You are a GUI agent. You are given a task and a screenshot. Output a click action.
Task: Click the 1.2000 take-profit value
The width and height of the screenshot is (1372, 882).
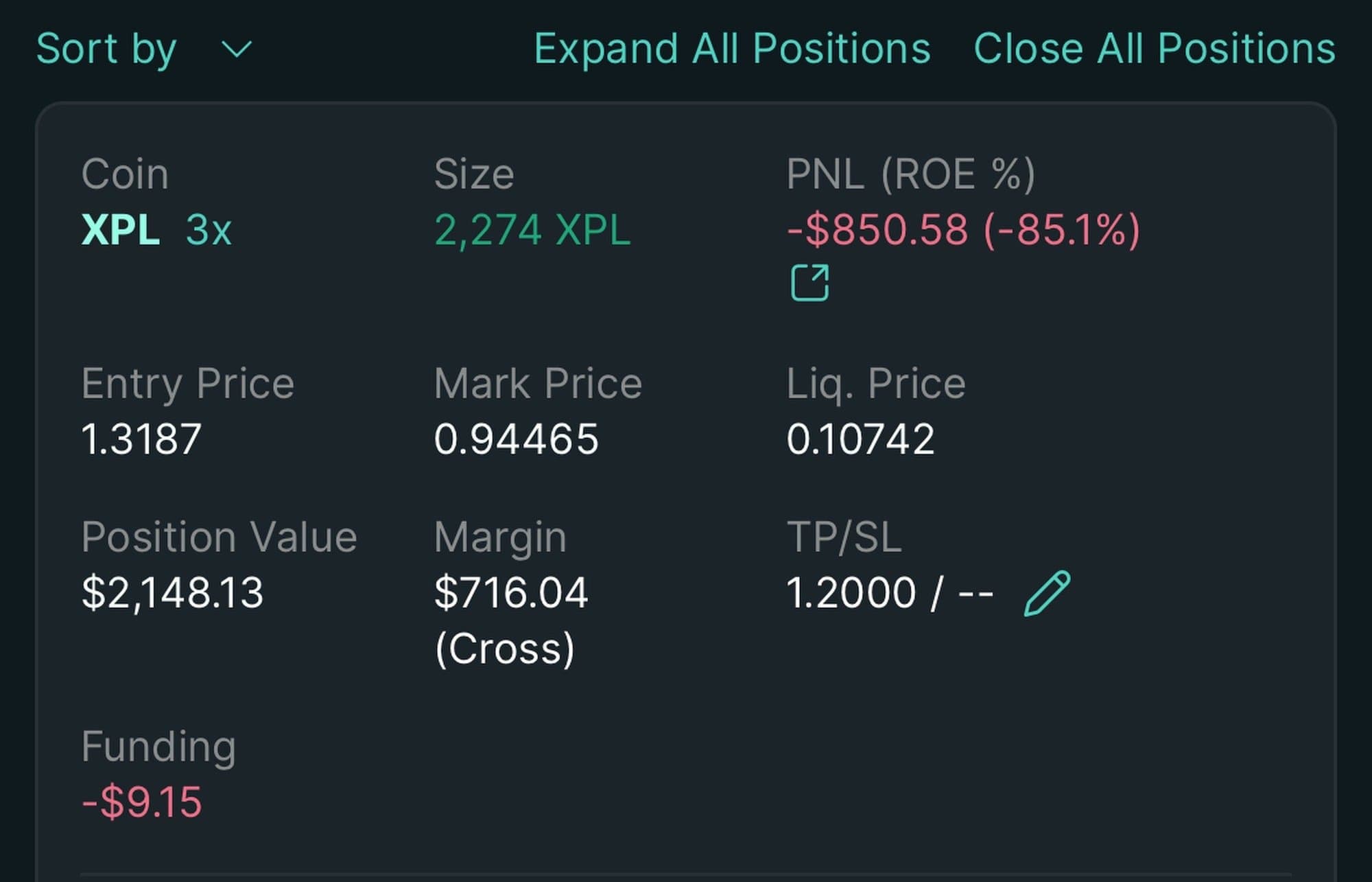(x=851, y=593)
